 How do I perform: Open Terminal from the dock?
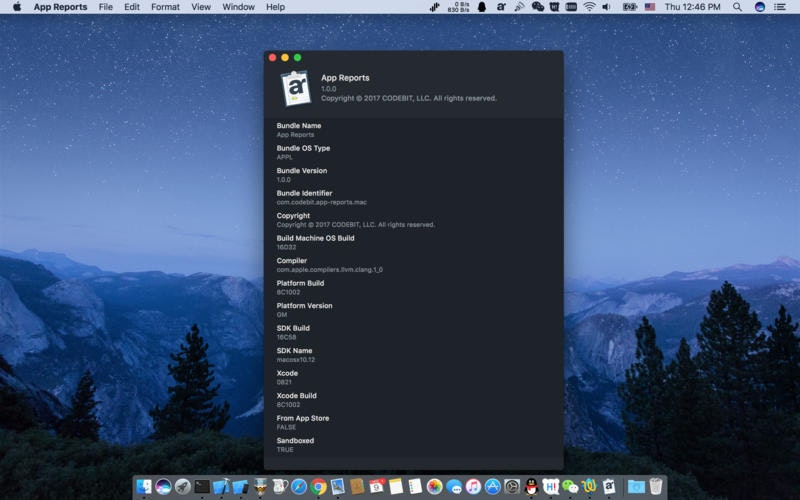coord(202,486)
